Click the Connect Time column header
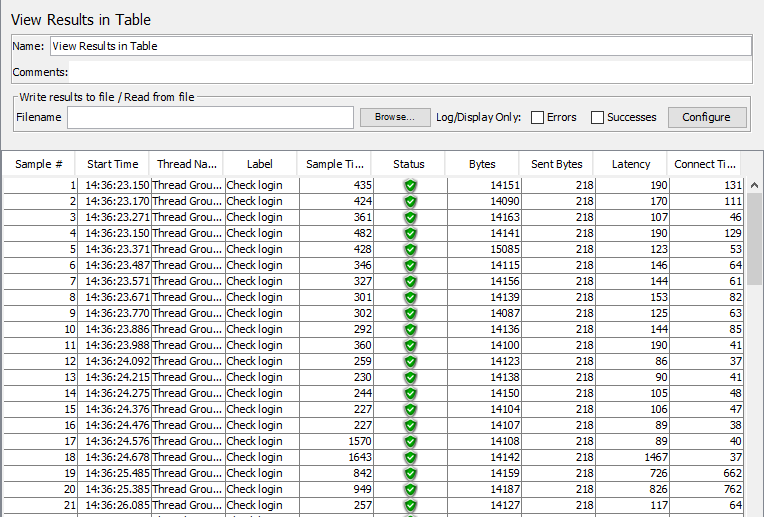This screenshot has height=517, width=764. pyautogui.click(x=705, y=164)
